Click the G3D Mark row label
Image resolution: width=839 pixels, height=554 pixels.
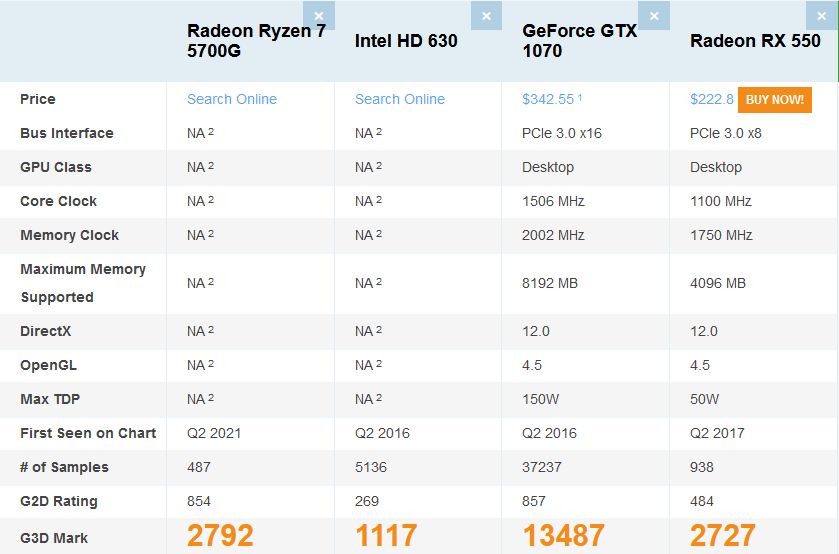54,538
